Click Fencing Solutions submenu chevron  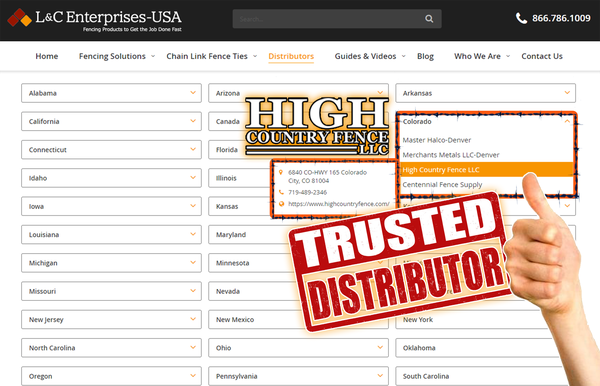153,56
